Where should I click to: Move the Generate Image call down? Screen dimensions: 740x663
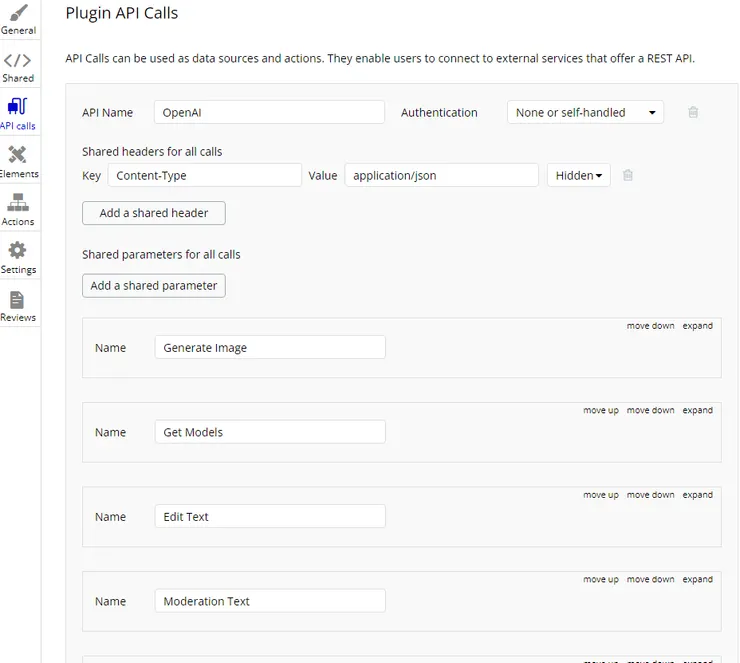click(x=650, y=326)
